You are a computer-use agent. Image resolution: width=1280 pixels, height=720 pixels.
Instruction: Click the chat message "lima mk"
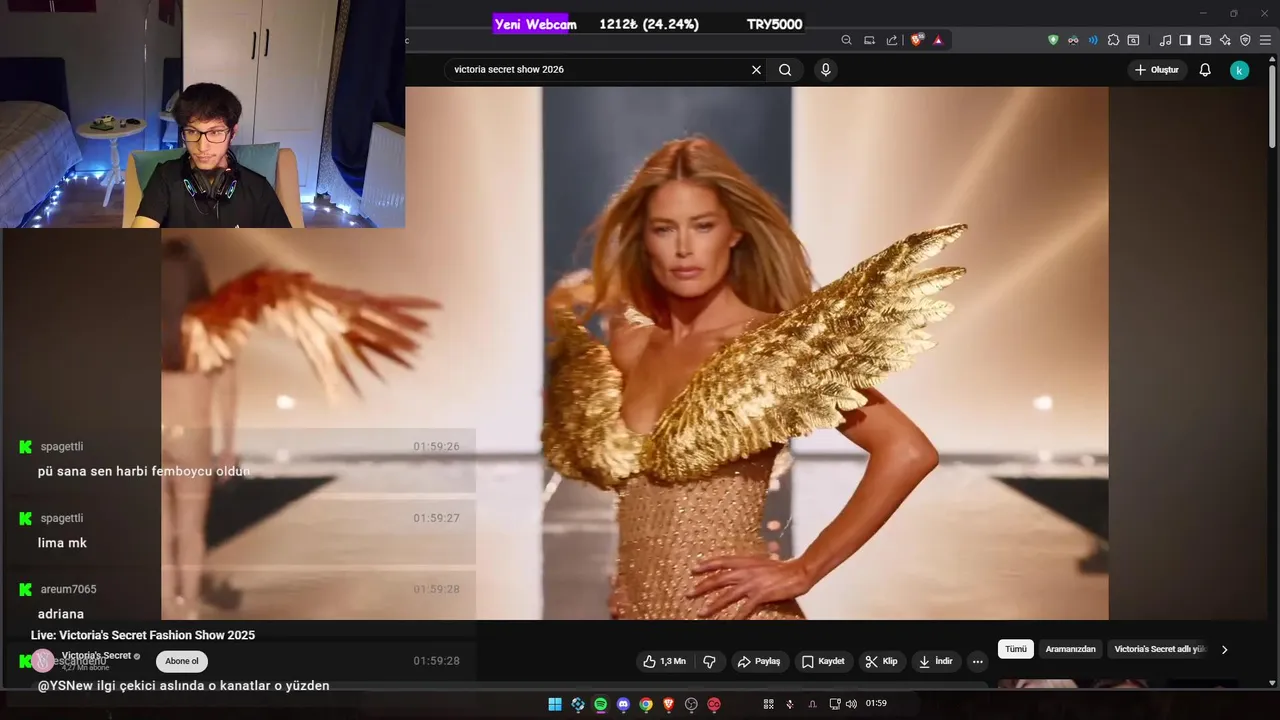62,543
